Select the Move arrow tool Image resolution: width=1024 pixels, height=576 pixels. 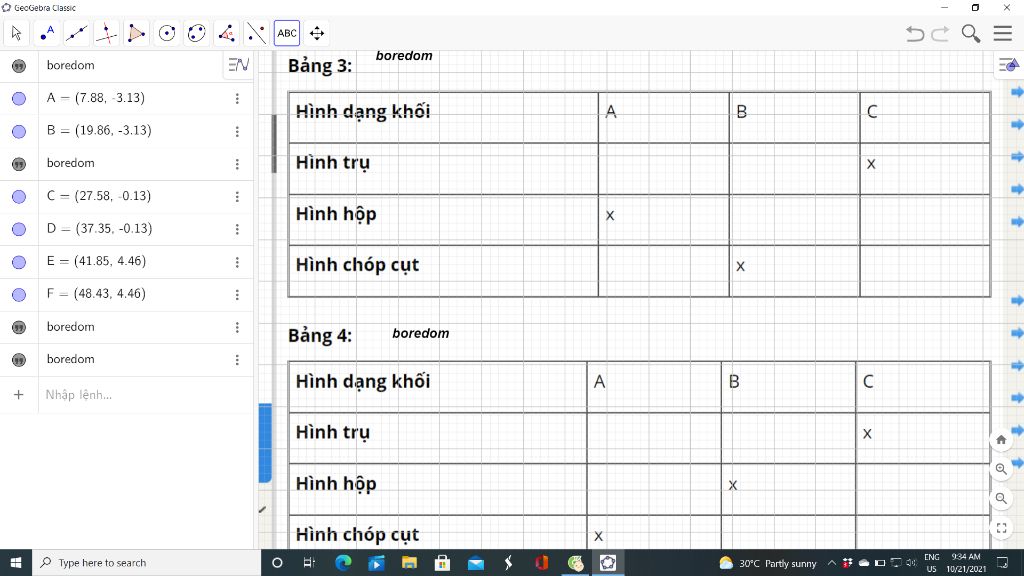coord(16,33)
